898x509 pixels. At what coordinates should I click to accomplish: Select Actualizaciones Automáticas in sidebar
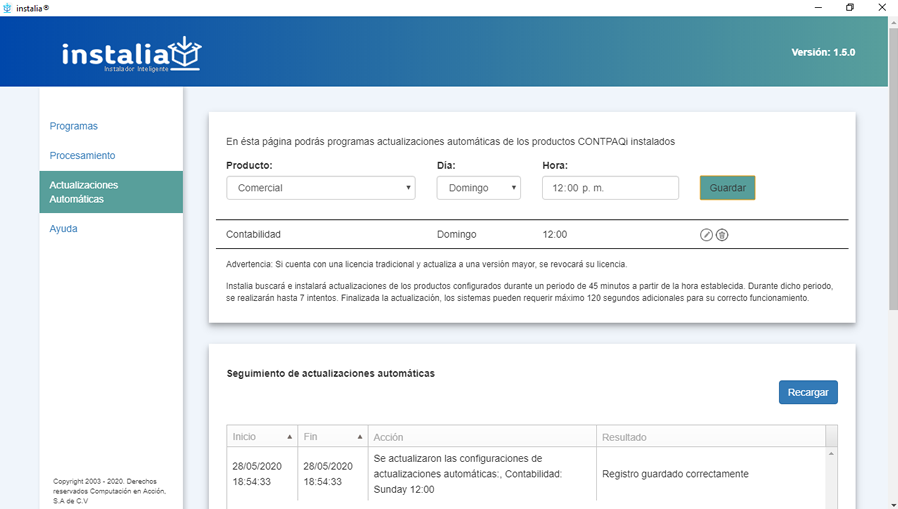[111, 192]
